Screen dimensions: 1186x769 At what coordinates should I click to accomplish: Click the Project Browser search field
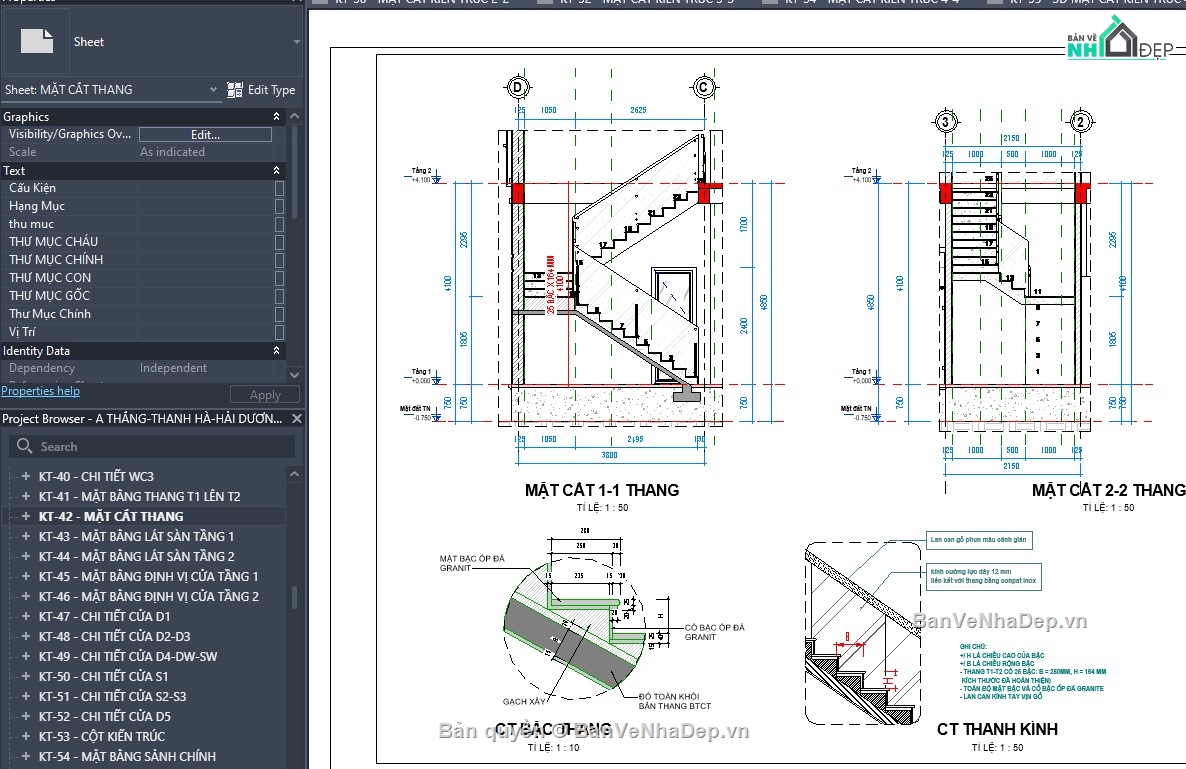click(x=152, y=446)
